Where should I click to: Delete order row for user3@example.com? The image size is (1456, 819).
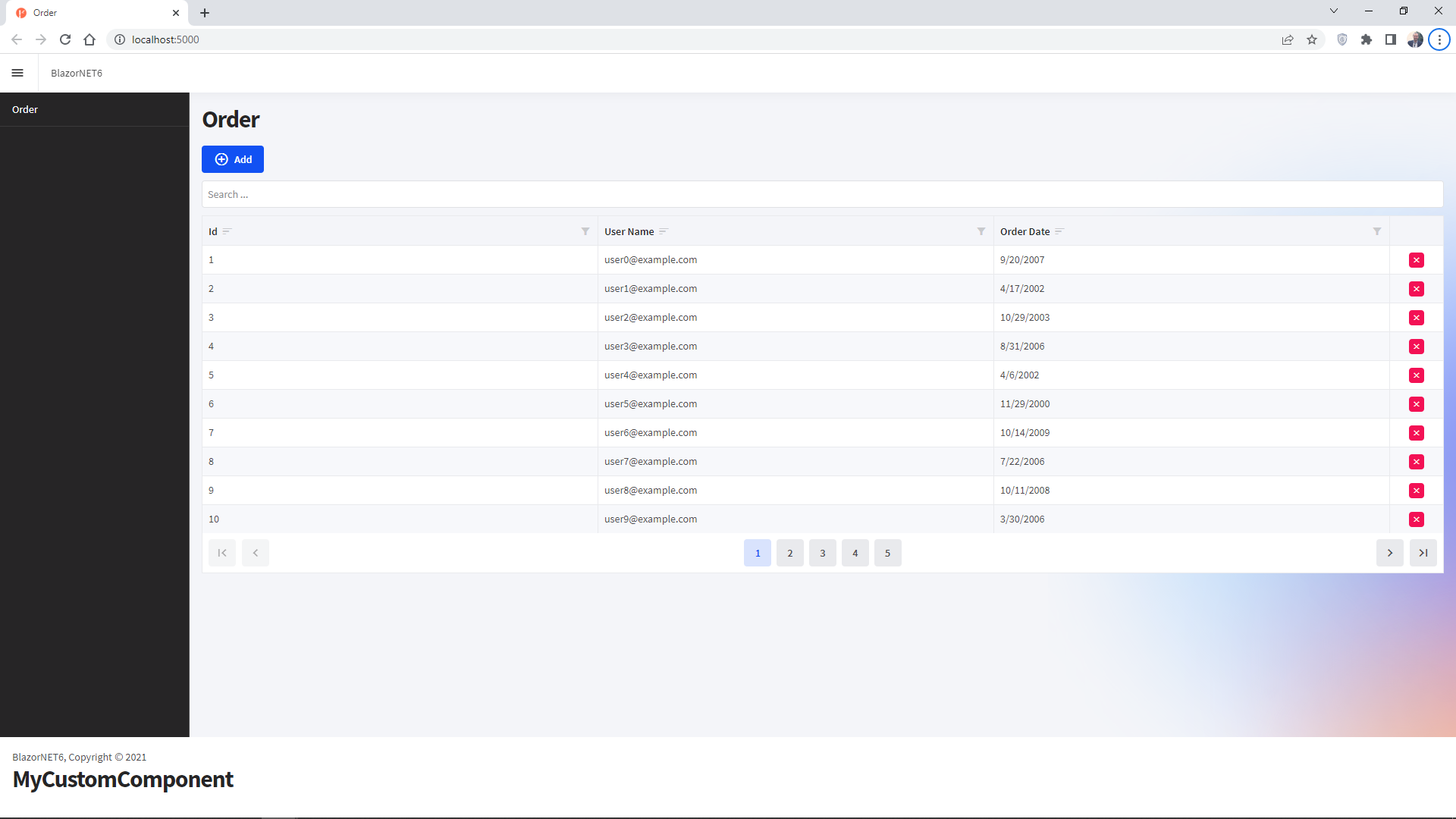[x=1416, y=347]
